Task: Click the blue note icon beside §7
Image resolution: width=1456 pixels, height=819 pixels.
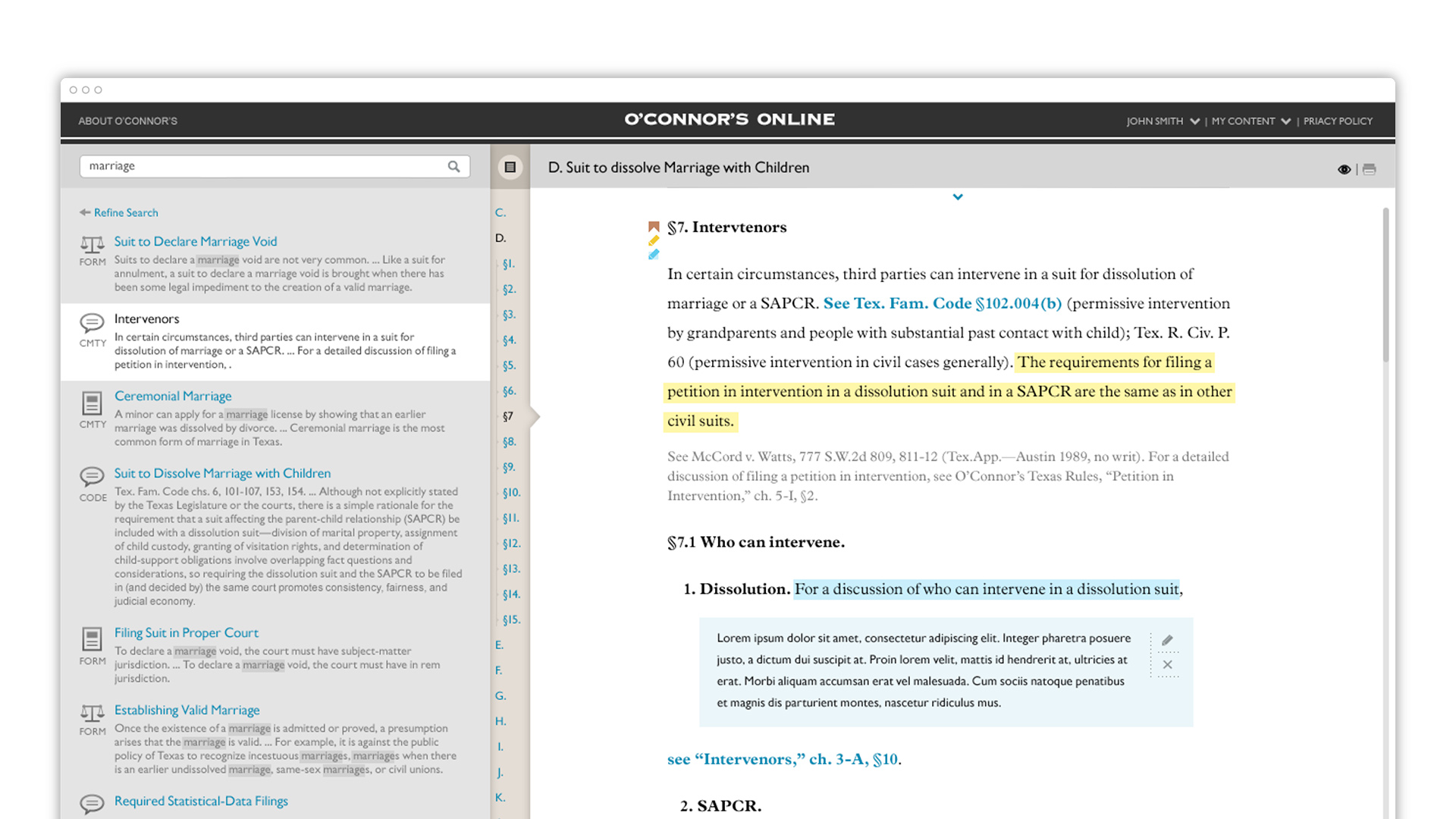Action: point(654,255)
